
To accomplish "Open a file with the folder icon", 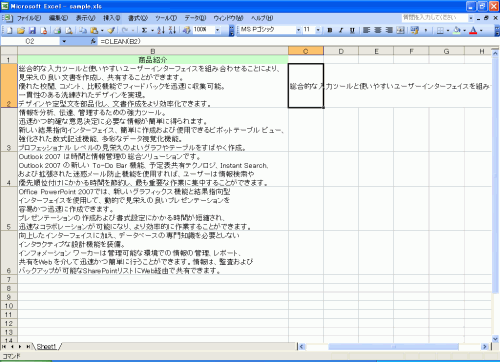I will [21, 30].
